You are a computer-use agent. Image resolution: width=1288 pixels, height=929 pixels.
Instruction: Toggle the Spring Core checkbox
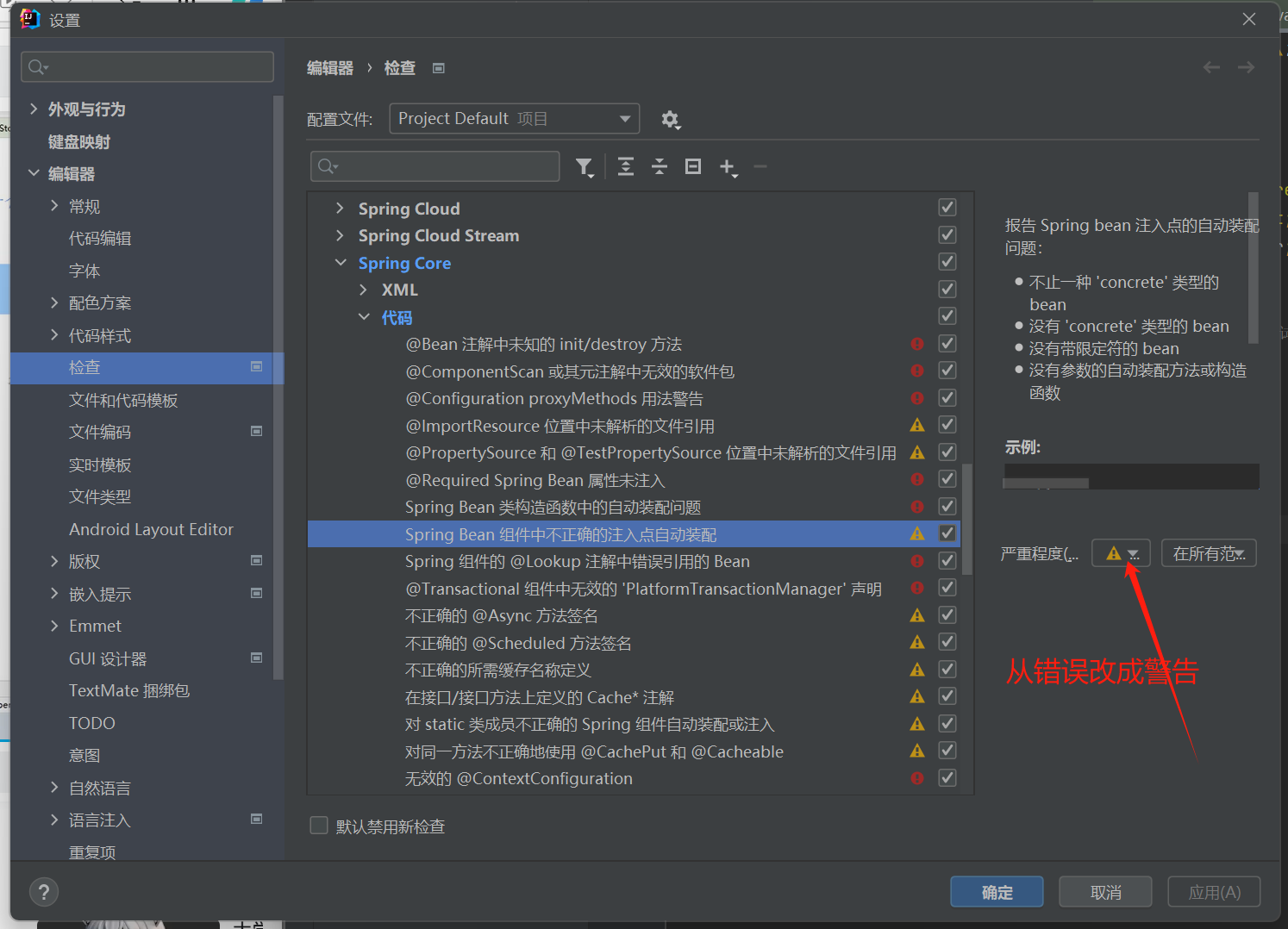click(947, 262)
